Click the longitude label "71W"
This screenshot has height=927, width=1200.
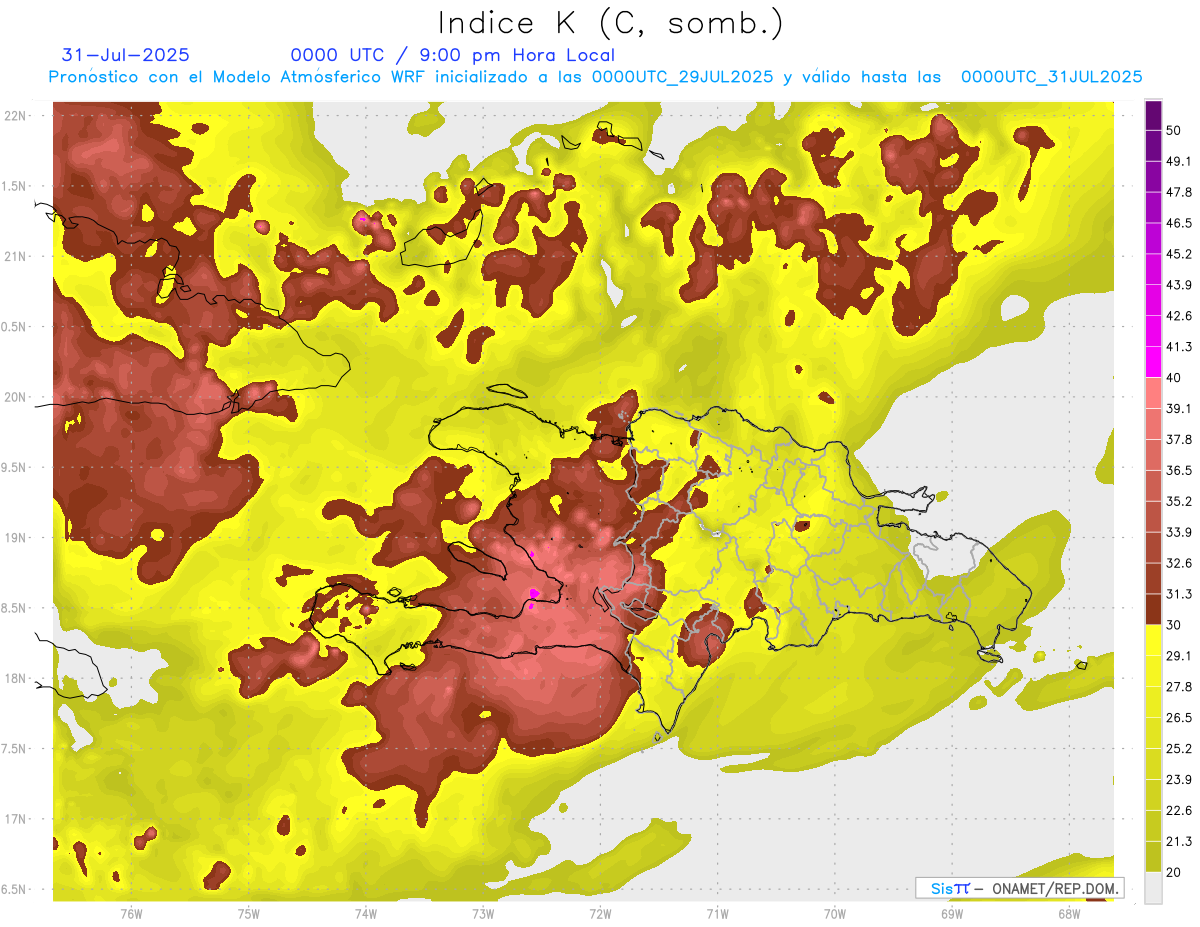pos(717,914)
